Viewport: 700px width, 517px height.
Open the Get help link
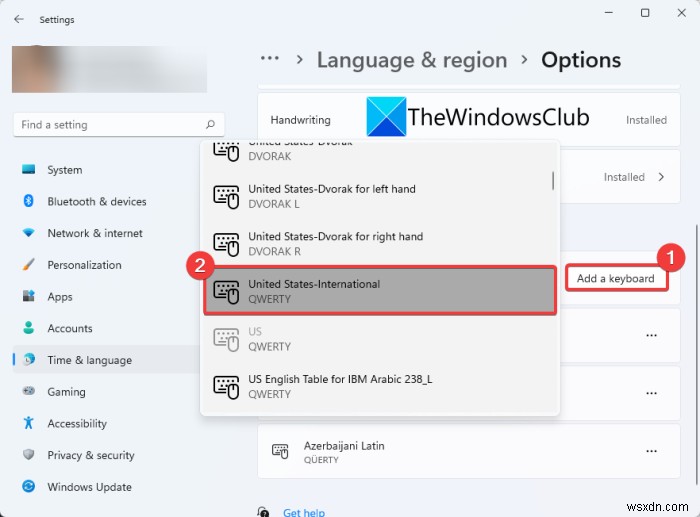click(304, 512)
